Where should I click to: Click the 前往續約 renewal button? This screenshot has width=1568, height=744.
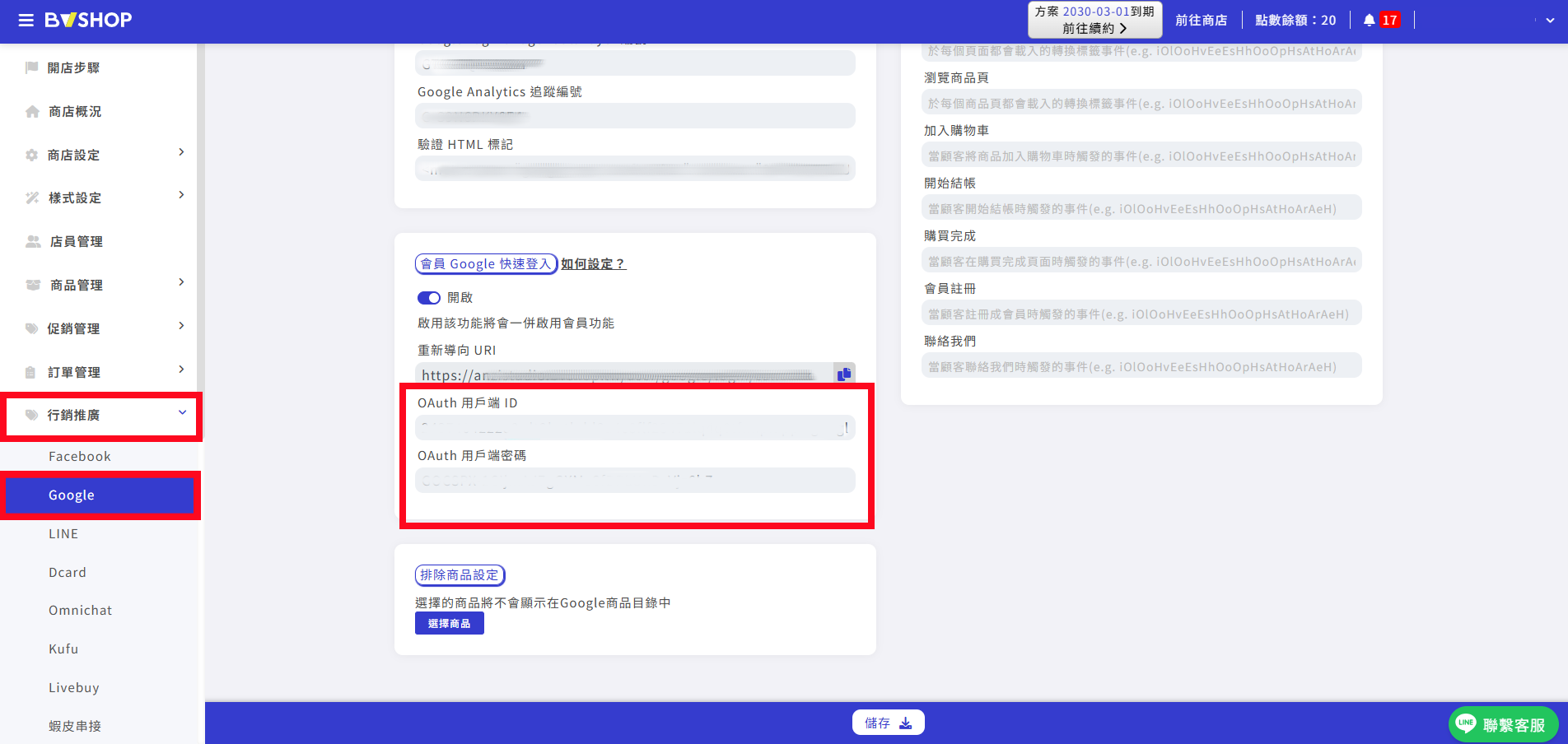pyautogui.click(x=1094, y=20)
